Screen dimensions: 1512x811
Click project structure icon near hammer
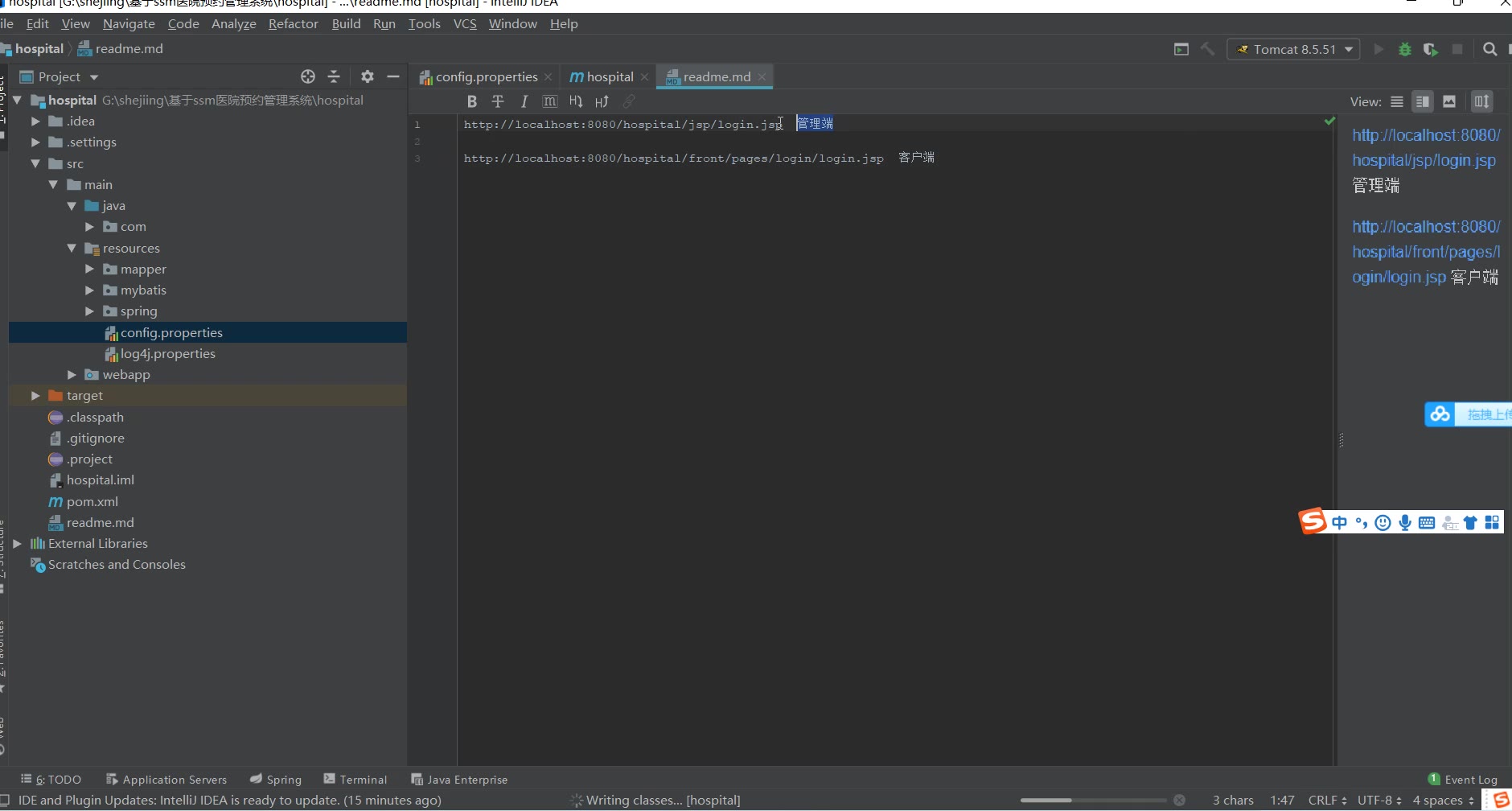1181,49
